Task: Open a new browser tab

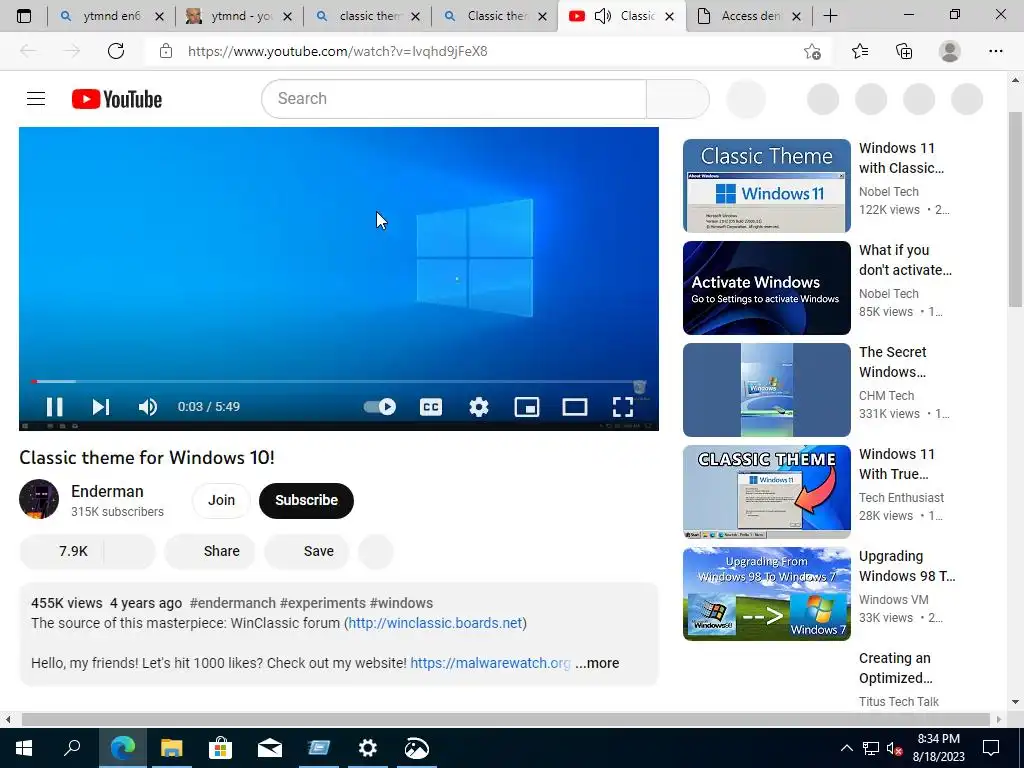Action: pyautogui.click(x=830, y=16)
